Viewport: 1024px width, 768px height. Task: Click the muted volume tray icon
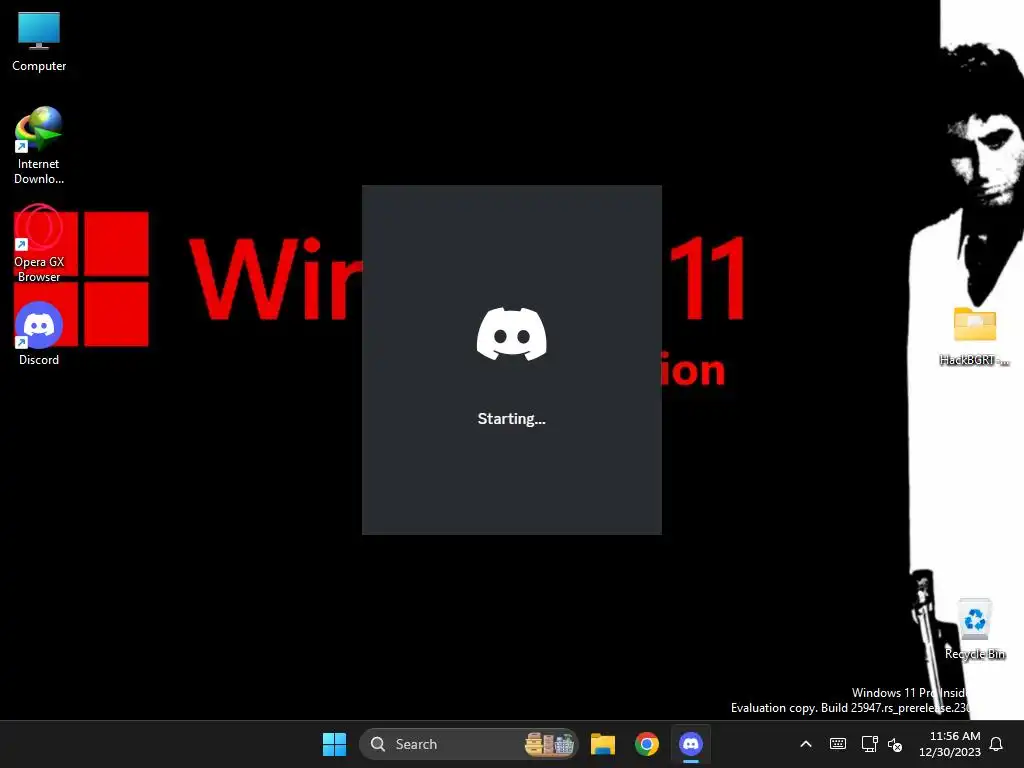click(895, 744)
